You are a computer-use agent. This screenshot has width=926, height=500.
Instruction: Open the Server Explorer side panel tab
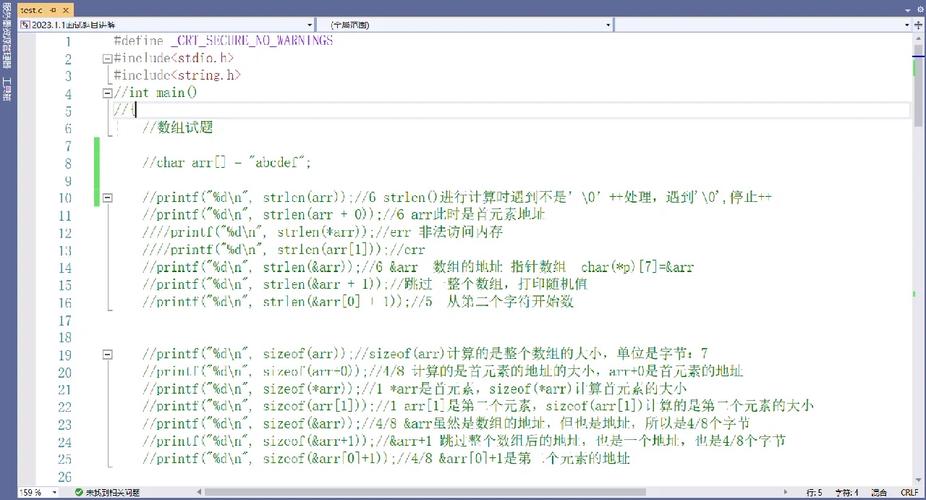click(7, 35)
